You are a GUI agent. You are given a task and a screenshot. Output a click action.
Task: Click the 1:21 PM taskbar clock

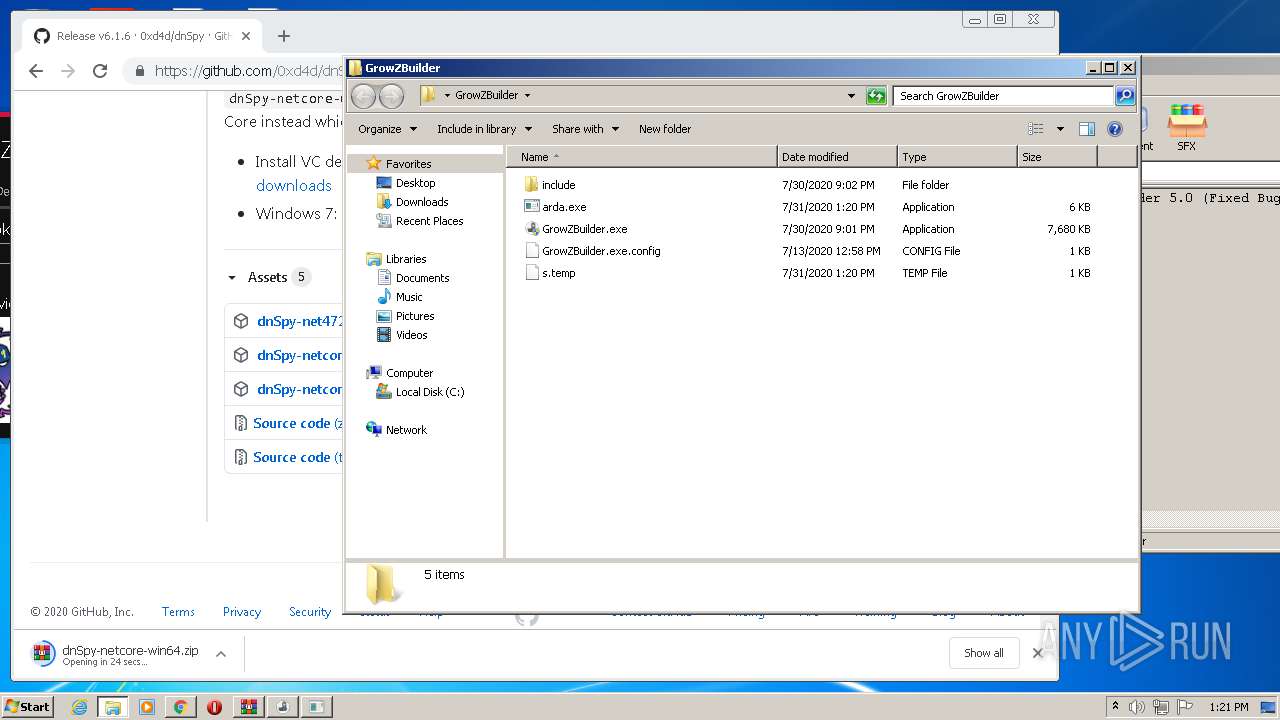point(1229,707)
